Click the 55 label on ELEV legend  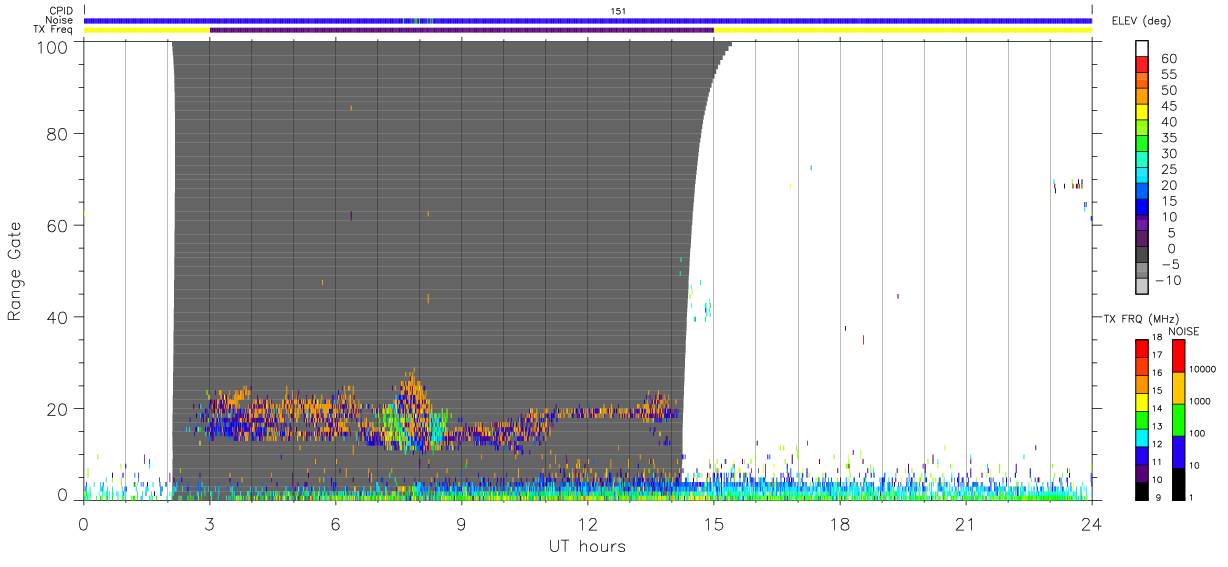(1170, 75)
